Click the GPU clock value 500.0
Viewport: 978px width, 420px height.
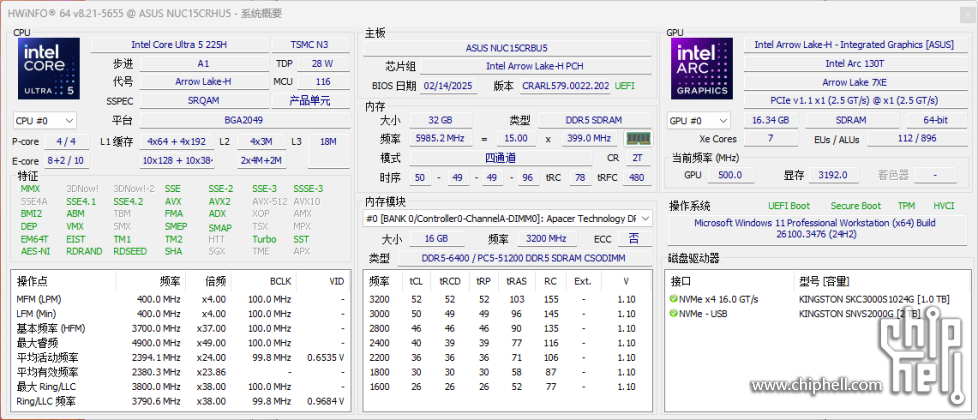[730, 175]
